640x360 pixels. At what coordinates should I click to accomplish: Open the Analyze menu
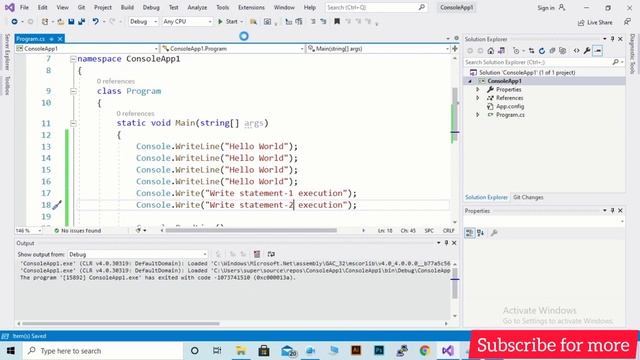pos(197,7)
